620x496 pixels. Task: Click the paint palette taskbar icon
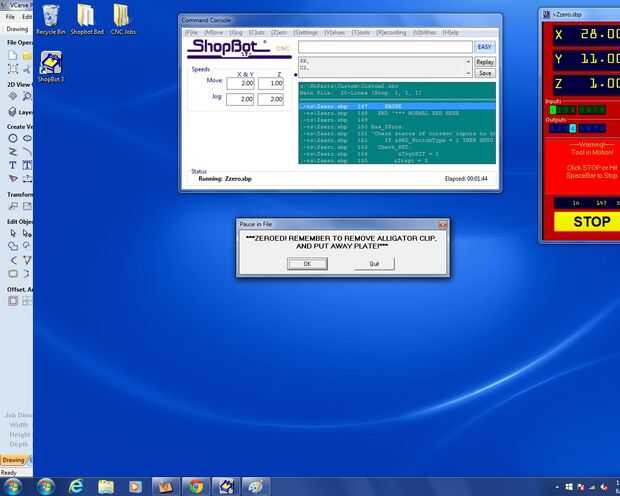(255, 487)
